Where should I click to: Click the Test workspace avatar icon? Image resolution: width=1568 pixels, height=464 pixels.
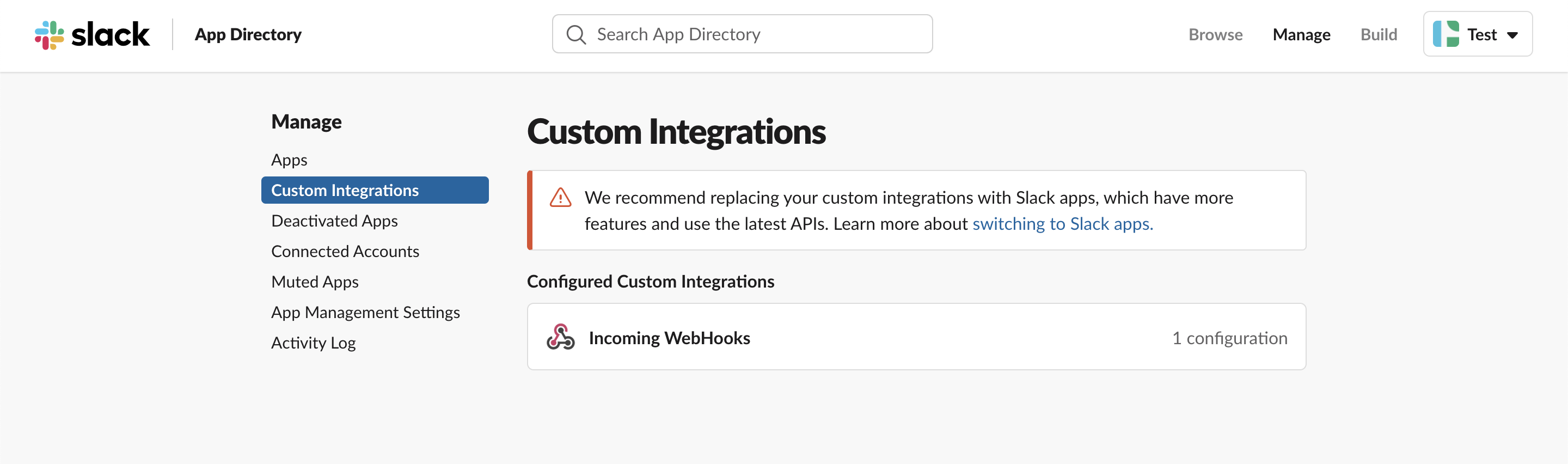point(1445,34)
